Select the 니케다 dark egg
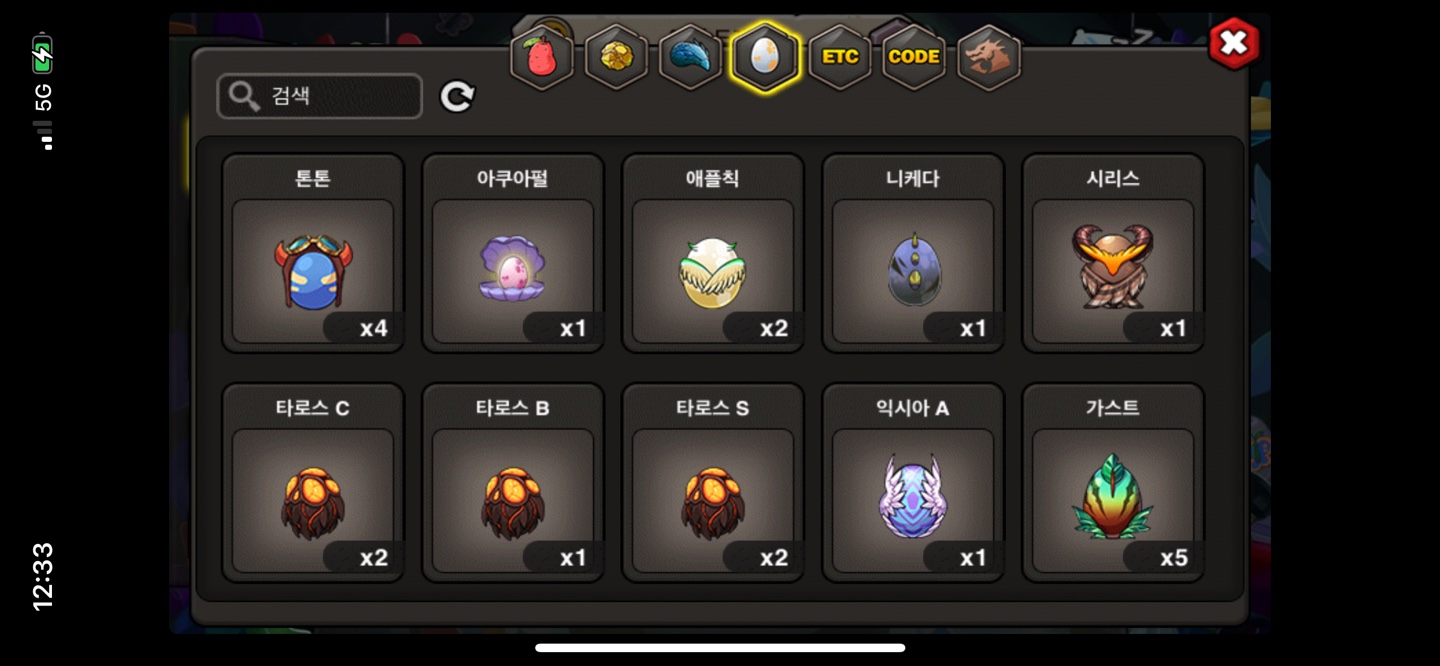1440x666 pixels. tap(913, 253)
